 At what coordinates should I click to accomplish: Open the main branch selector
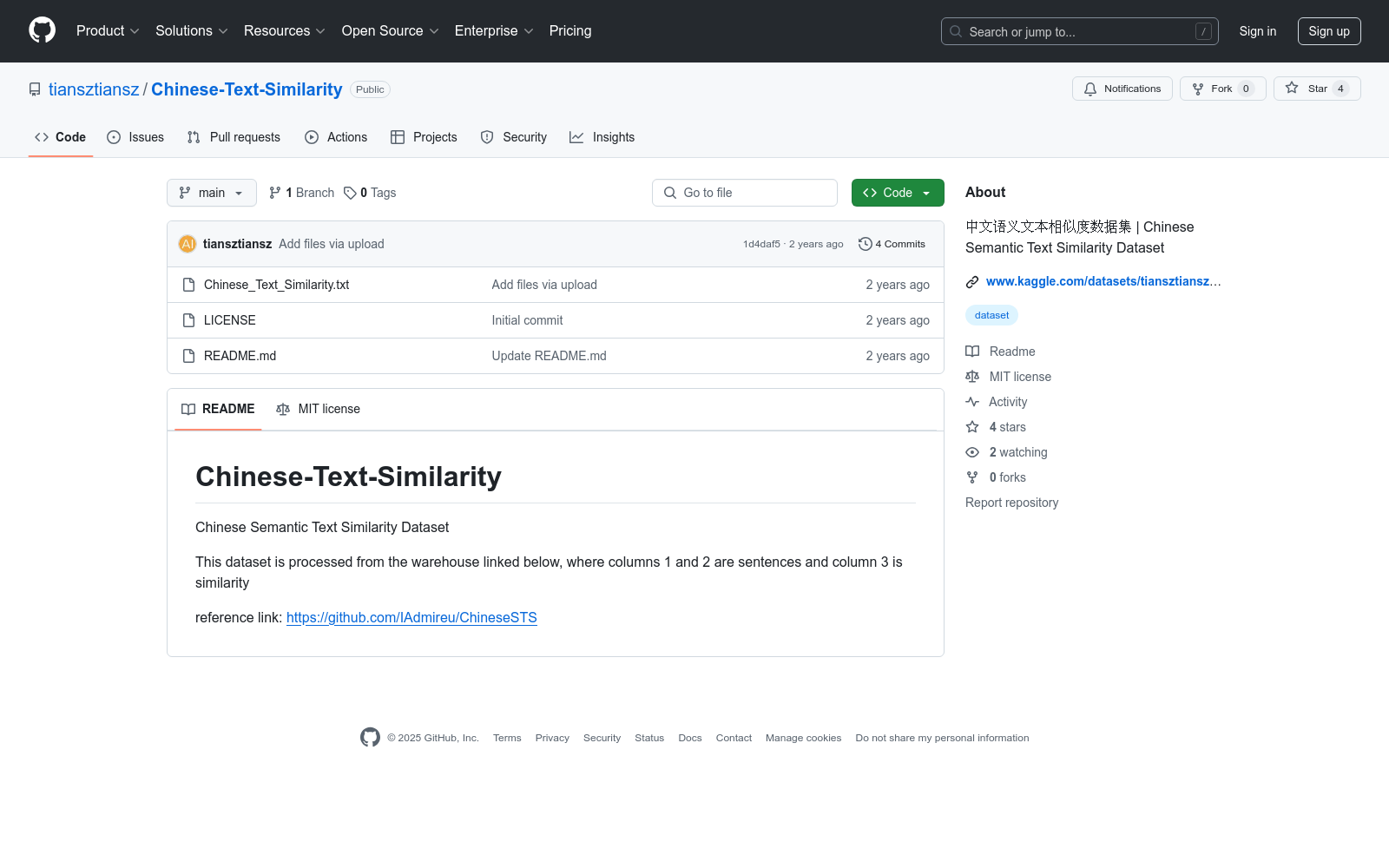click(212, 193)
